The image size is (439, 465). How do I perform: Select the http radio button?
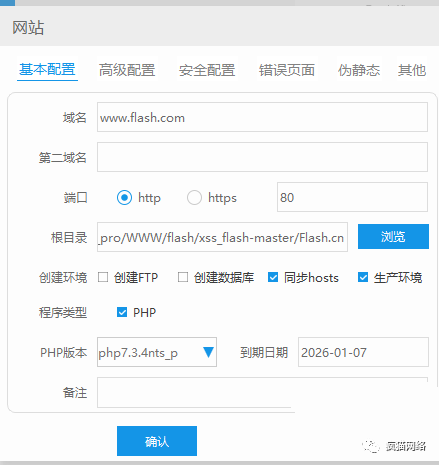(x=124, y=197)
